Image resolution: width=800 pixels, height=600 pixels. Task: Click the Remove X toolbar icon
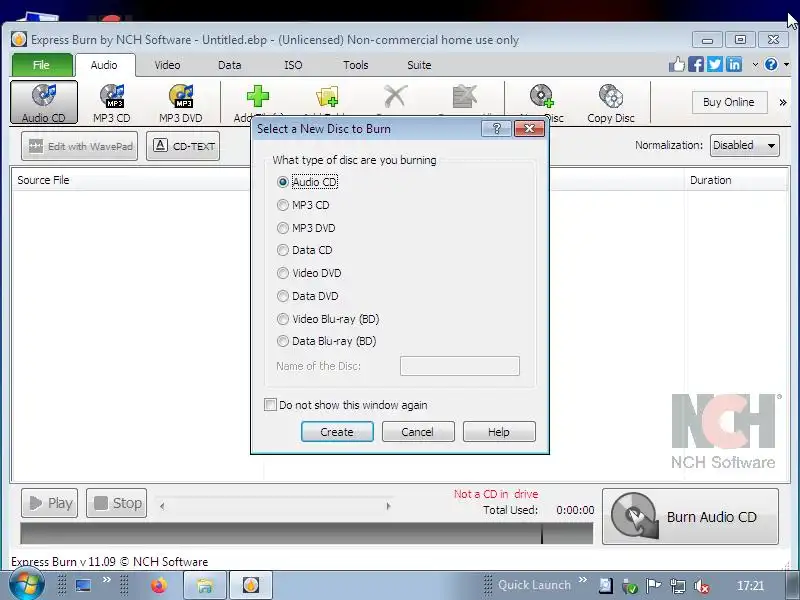tap(395, 96)
